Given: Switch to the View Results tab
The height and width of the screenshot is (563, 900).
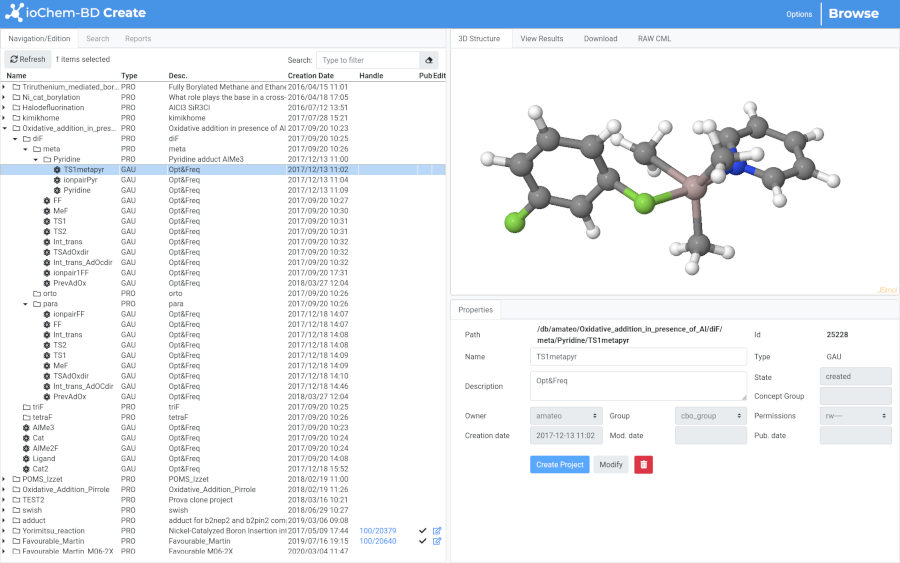Looking at the screenshot, I should (542, 38).
